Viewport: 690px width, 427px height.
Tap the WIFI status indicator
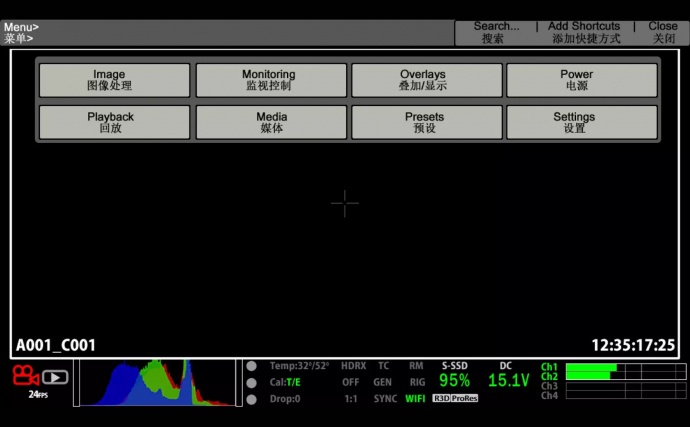[x=415, y=398]
